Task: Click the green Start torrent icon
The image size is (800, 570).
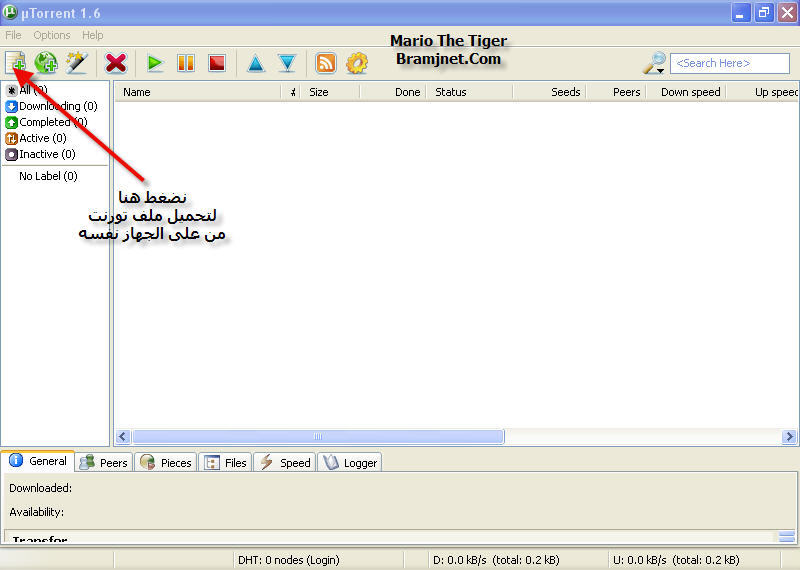Action: tap(155, 63)
